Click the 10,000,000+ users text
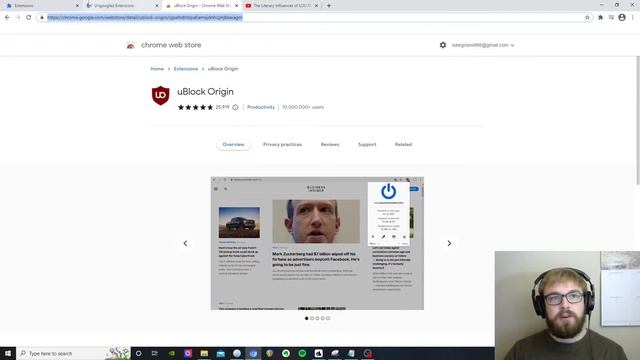Image resolution: width=640 pixels, height=360 pixels. [303, 107]
